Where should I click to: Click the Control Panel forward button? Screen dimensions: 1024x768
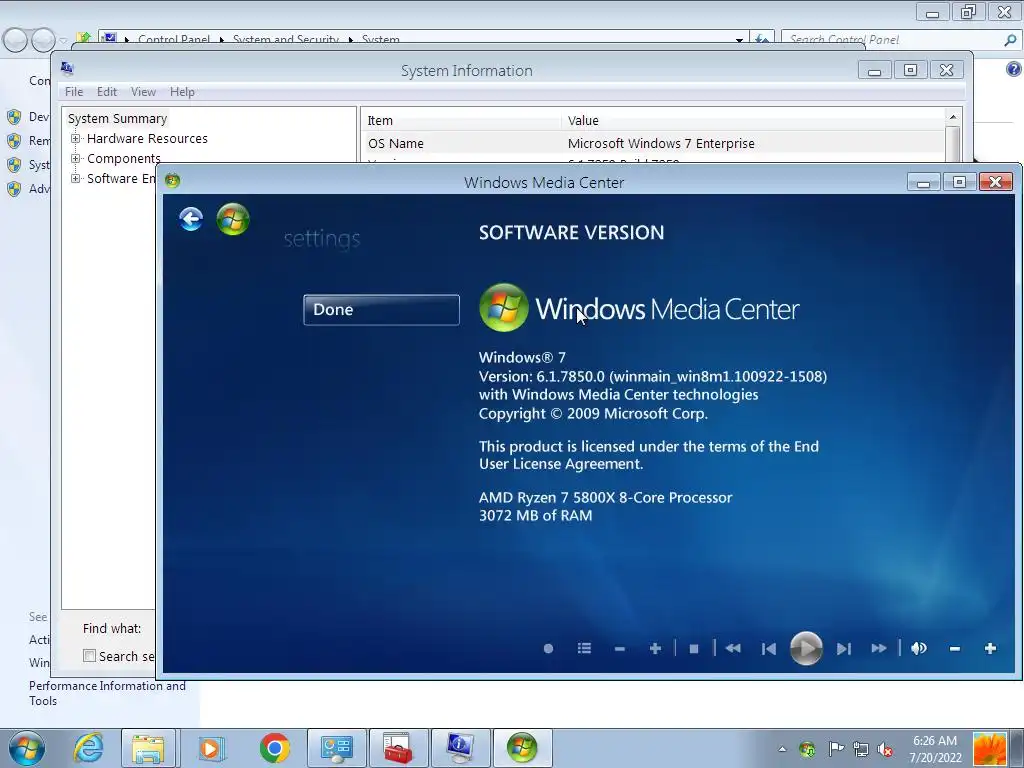coord(43,40)
